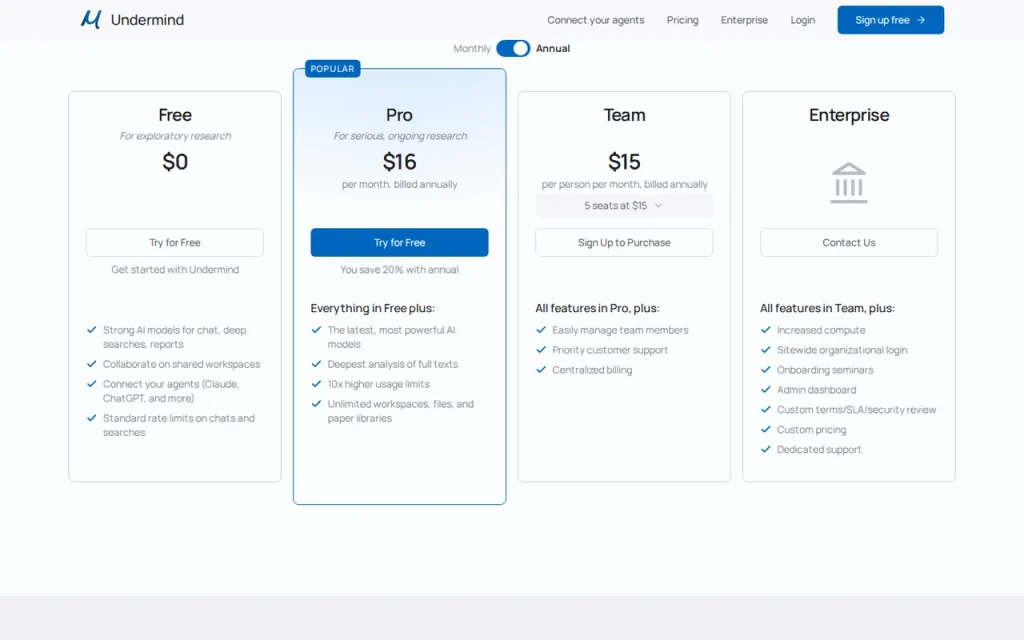Click the blue Try for Free Pro button
The height and width of the screenshot is (640, 1024).
coord(399,242)
